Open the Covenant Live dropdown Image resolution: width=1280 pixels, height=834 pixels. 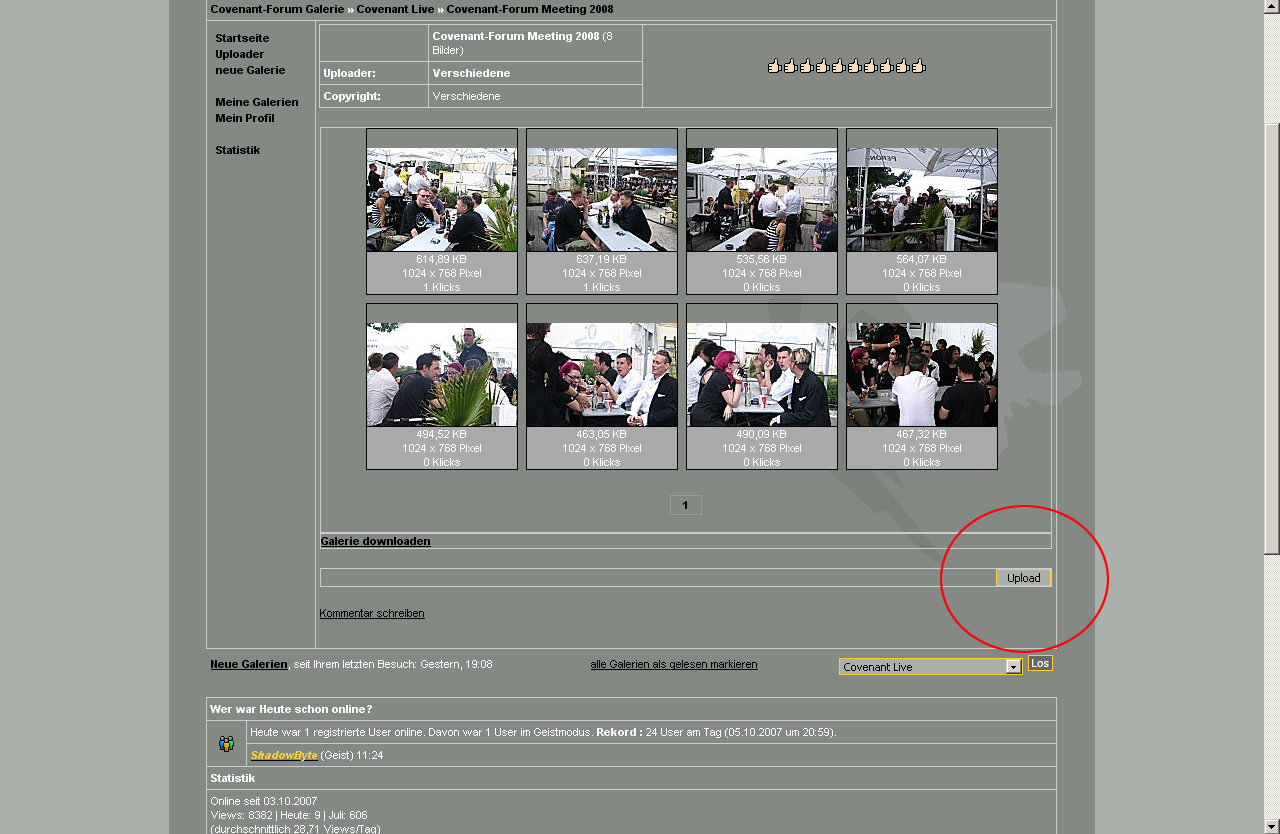[1013, 667]
